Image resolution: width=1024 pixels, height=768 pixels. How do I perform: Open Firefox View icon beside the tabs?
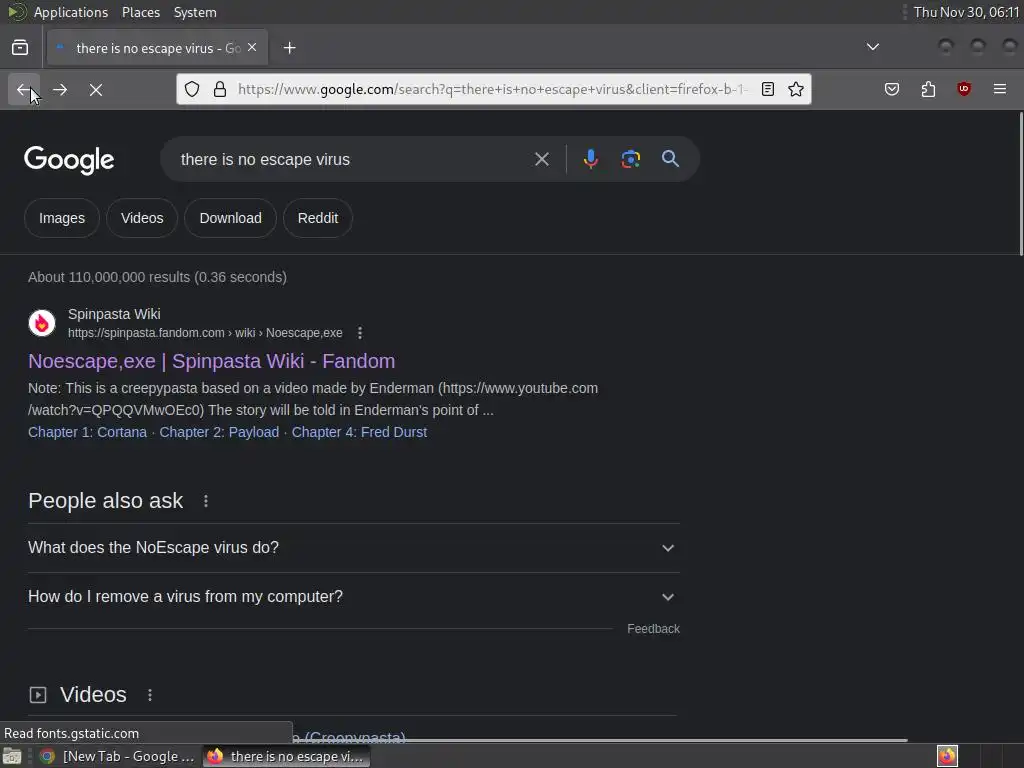coord(20,48)
